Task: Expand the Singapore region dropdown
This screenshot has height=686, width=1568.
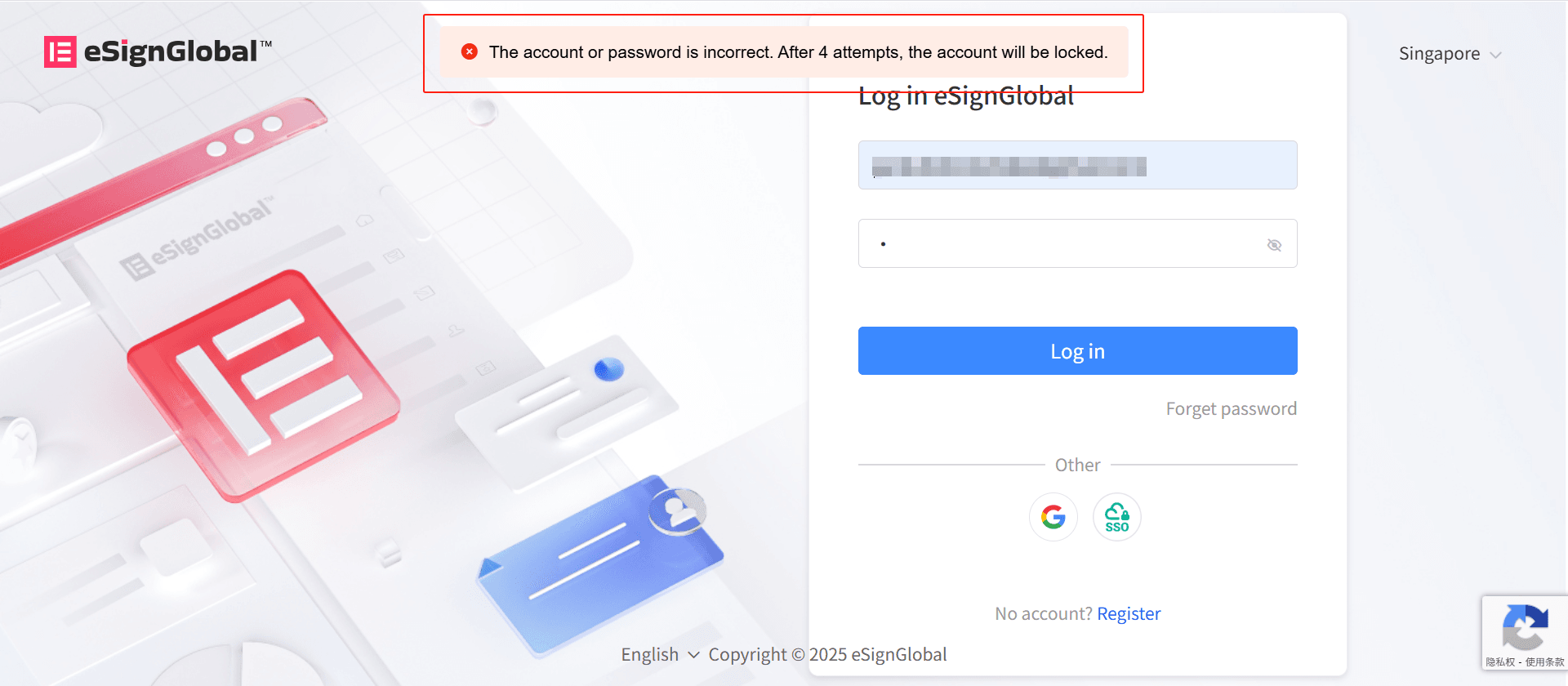Action: click(1450, 54)
